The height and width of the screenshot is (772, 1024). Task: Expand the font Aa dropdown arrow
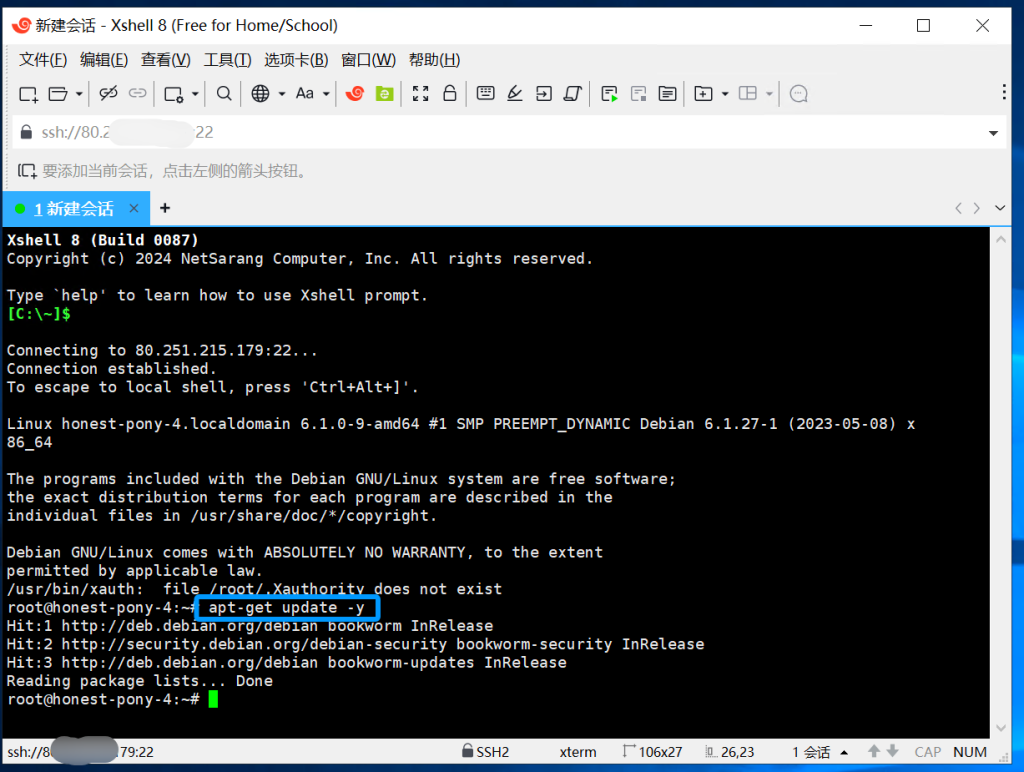click(326, 94)
